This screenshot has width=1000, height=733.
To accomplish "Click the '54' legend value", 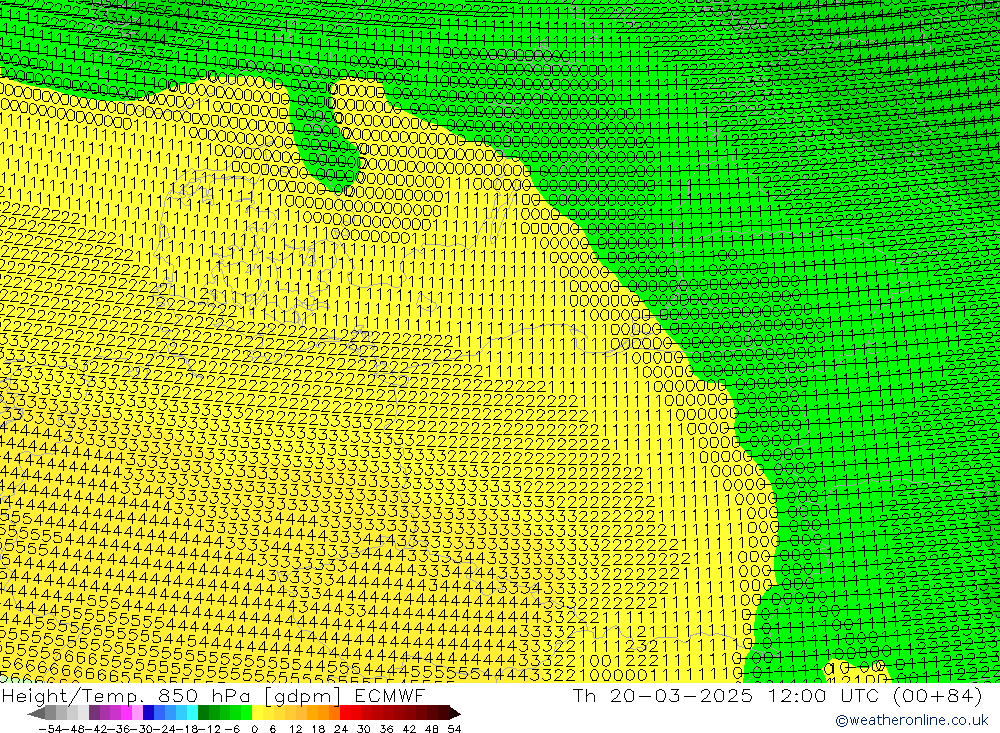I will [454, 729].
